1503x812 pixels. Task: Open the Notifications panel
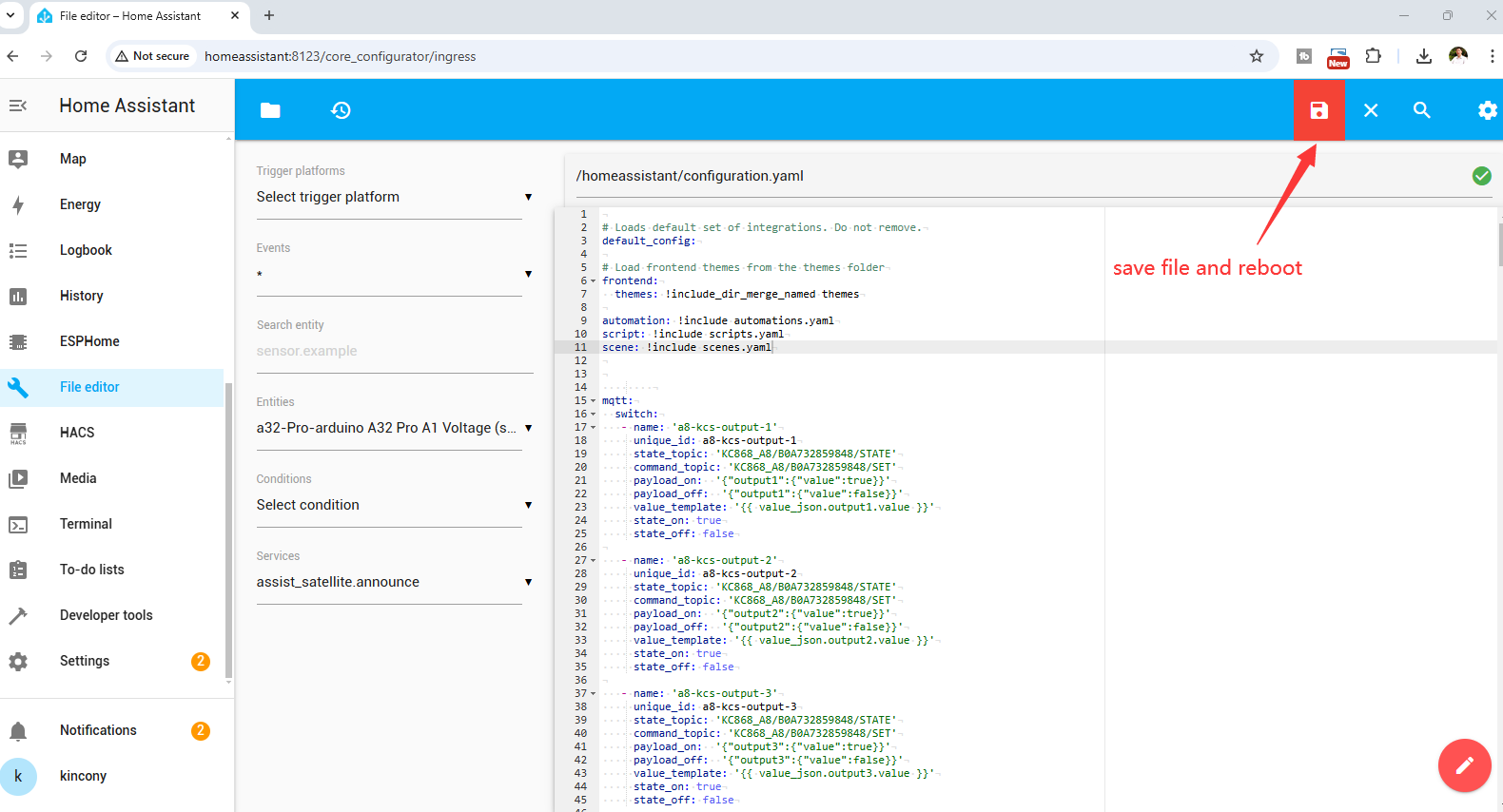pos(98,730)
